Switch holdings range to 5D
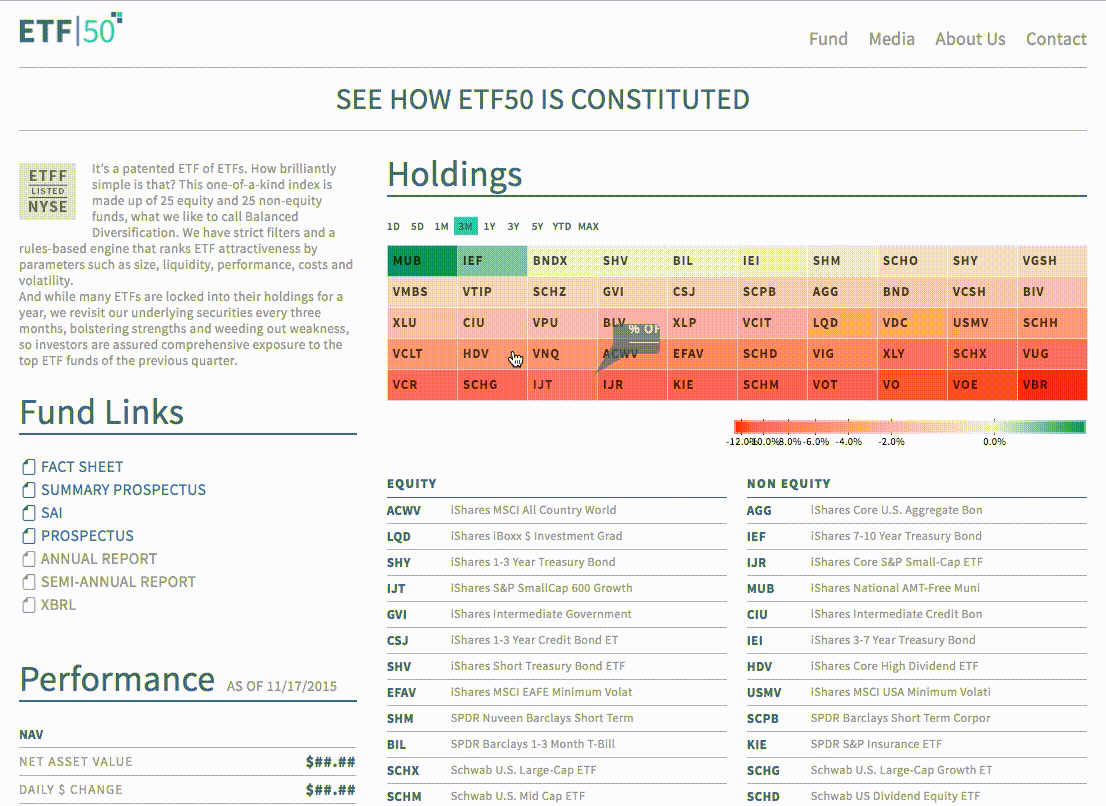Image resolution: width=1106 pixels, height=806 pixels. tap(418, 226)
